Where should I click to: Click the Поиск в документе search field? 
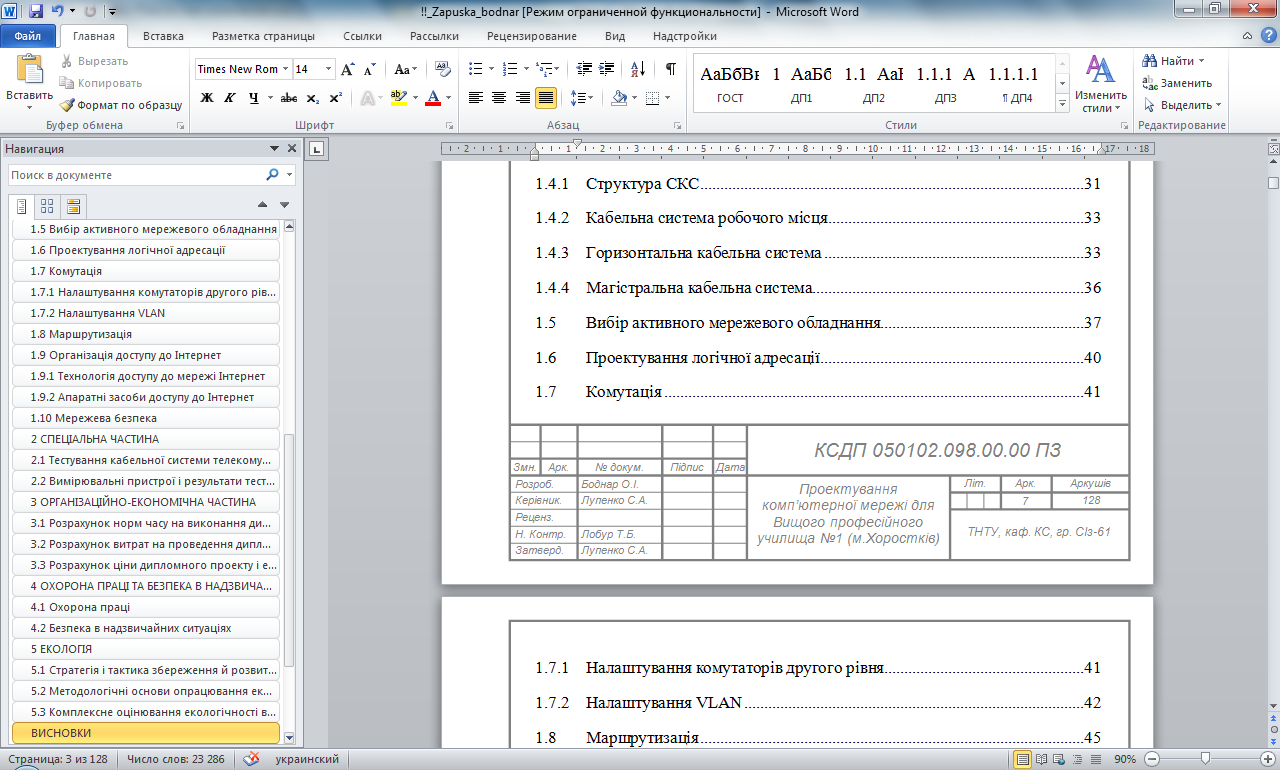[135, 175]
